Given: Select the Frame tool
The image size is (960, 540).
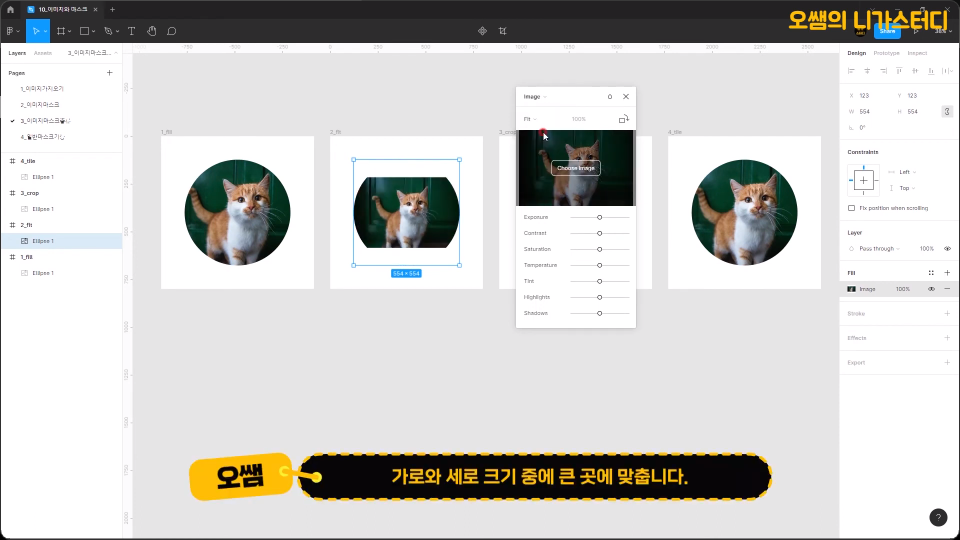Looking at the screenshot, I should [x=61, y=31].
